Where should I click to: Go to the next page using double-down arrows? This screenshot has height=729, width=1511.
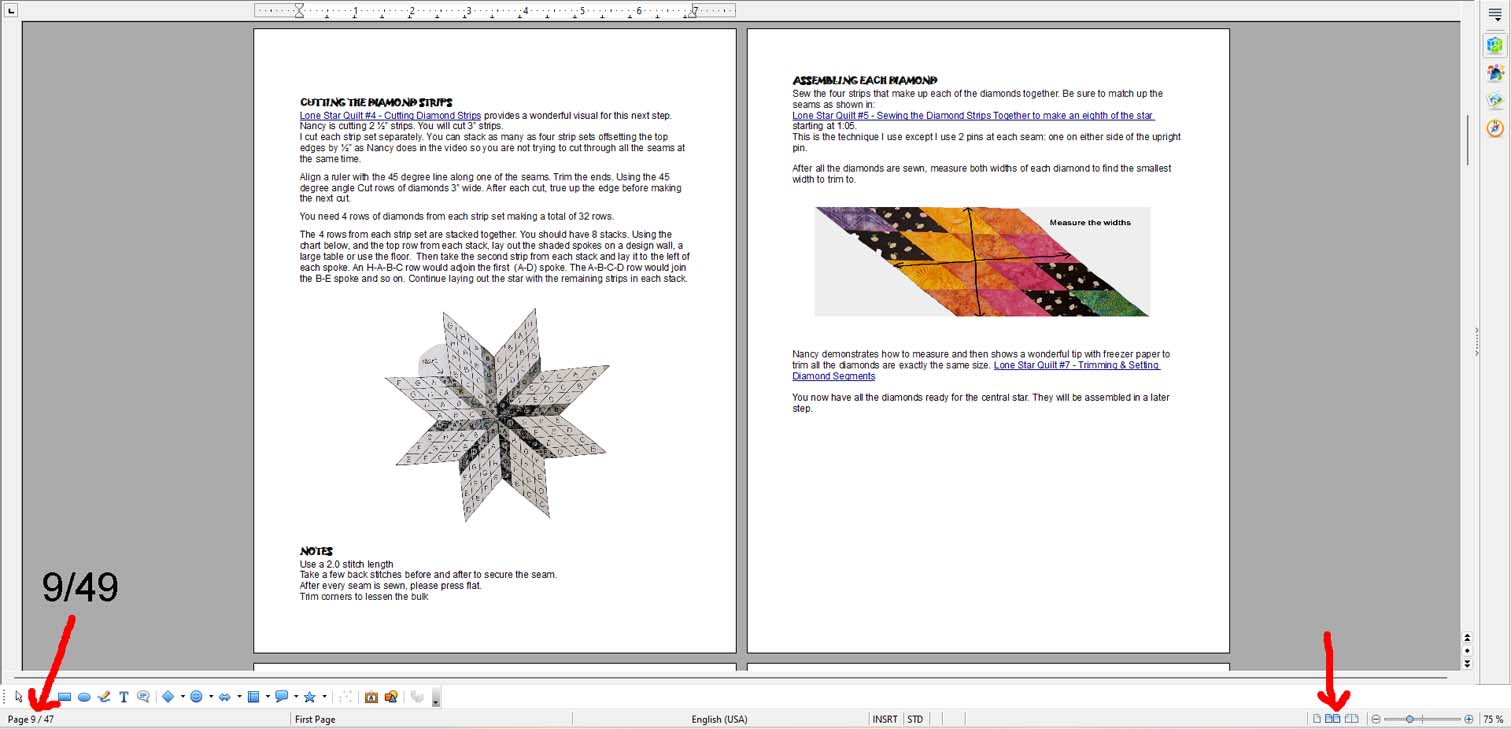[1467, 663]
